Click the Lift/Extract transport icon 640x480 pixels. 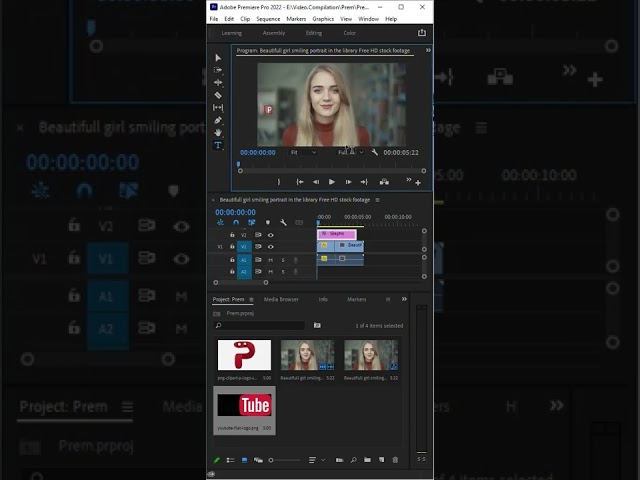pos(384,182)
